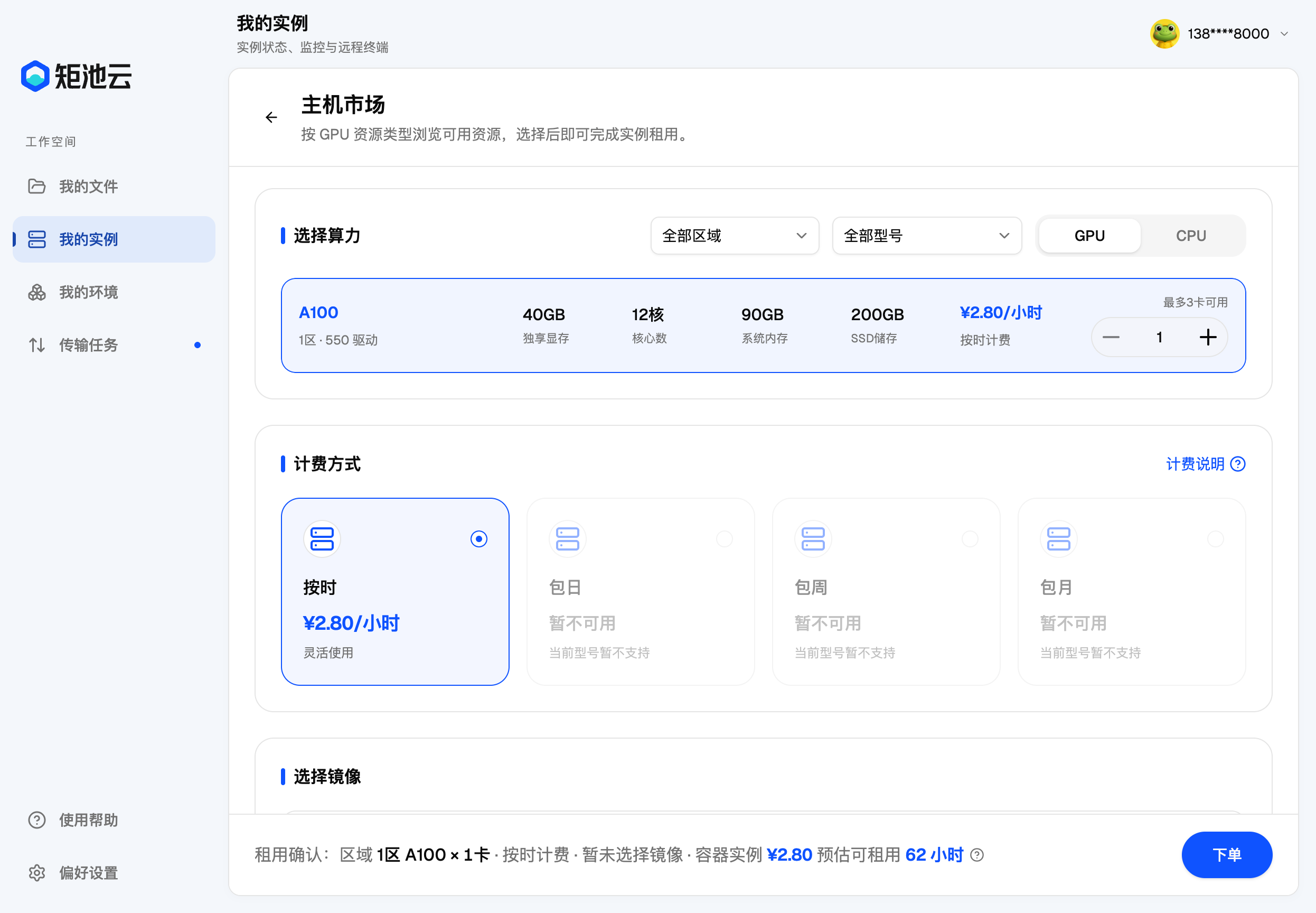Click the 偏好设置 sidebar label
Image resolution: width=1316 pixels, height=913 pixels.
click(x=89, y=873)
